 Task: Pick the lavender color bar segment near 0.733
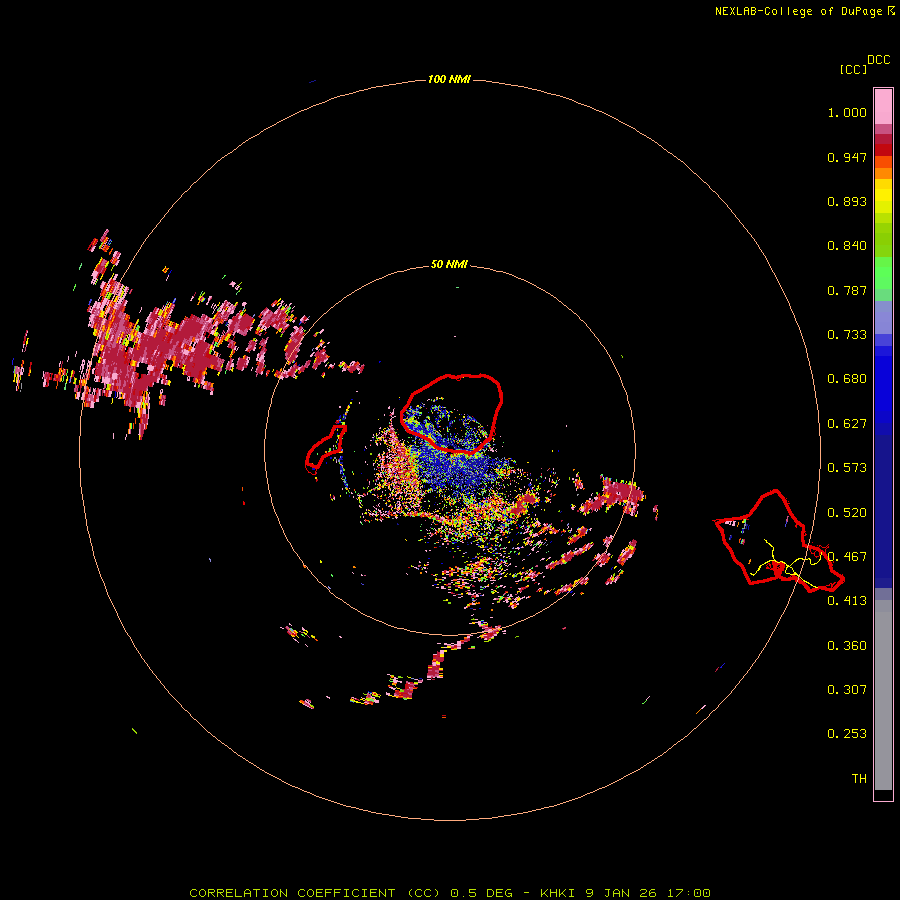883,318
